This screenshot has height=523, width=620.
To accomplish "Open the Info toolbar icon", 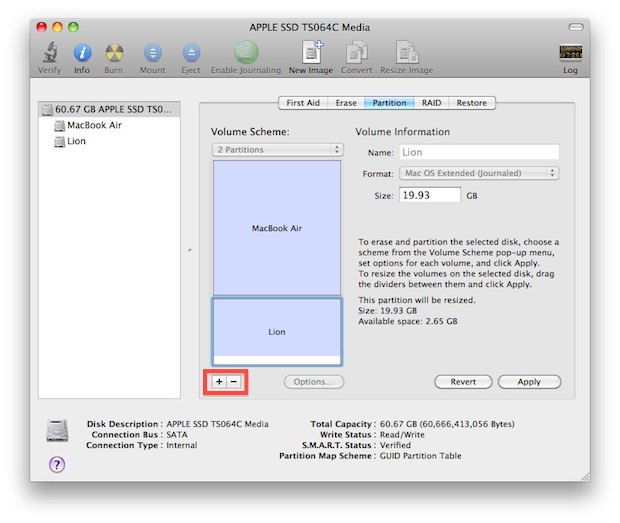I will pos(82,53).
